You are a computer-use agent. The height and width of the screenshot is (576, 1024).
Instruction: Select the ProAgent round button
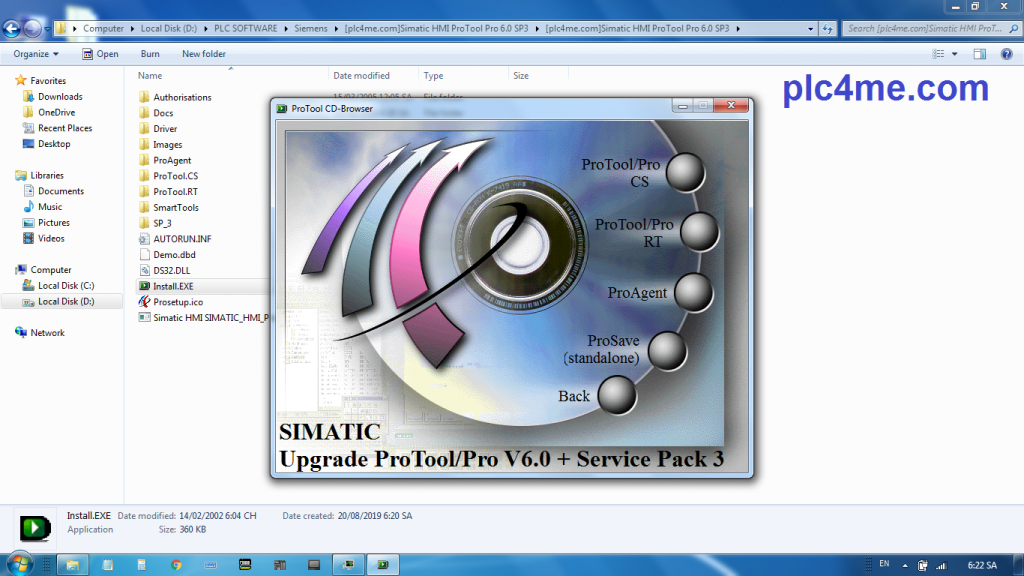point(692,293)
